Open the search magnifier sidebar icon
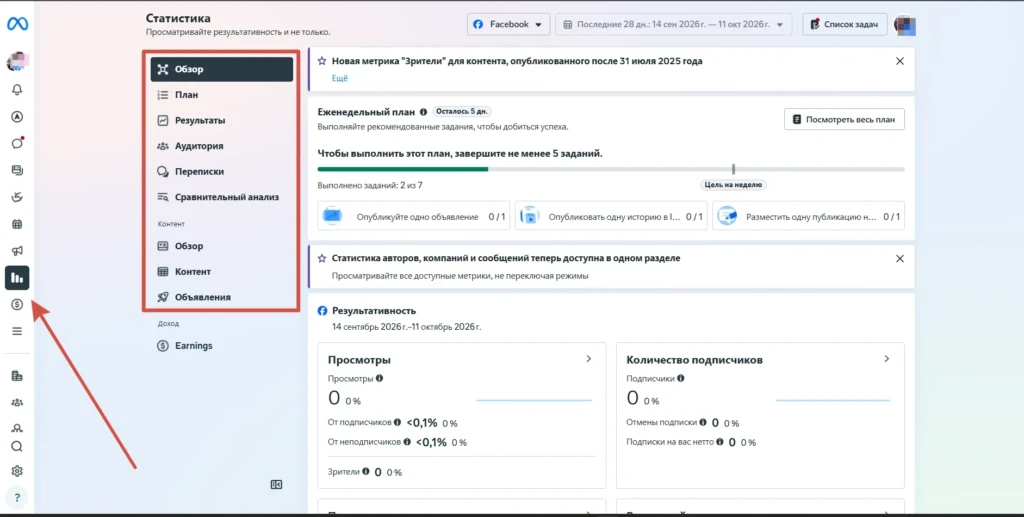This screenshot has width=1024, height=517. [x=17, y=446]
